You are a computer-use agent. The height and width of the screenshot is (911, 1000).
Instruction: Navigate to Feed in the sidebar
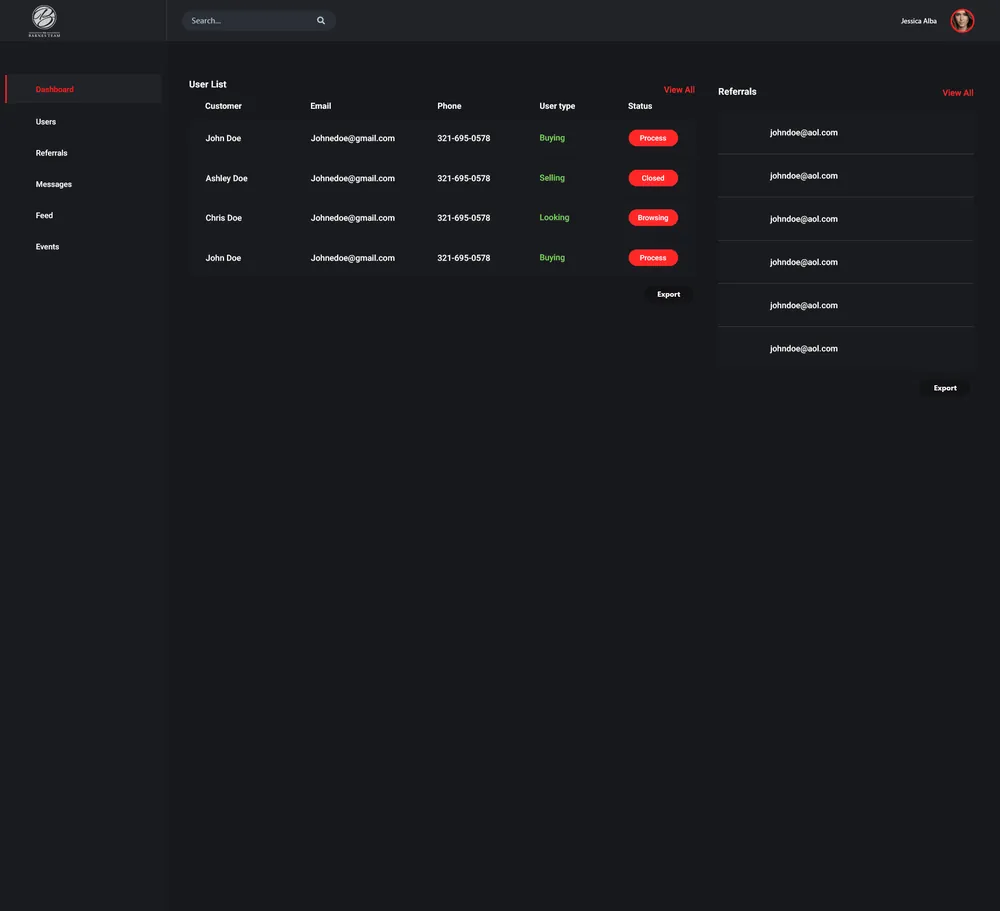(x=44, y=216)
